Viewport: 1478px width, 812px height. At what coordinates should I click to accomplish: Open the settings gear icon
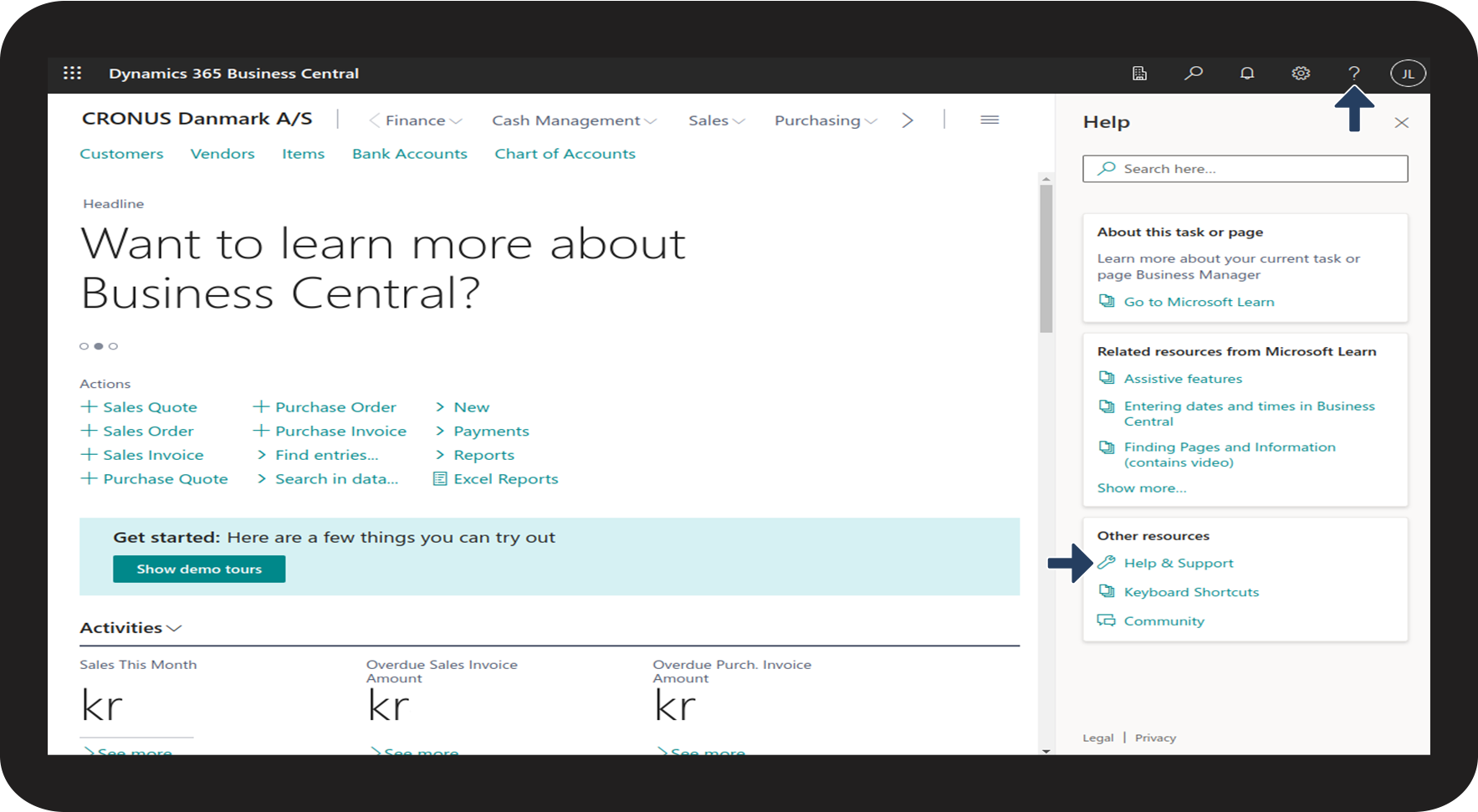(1301, 74)
